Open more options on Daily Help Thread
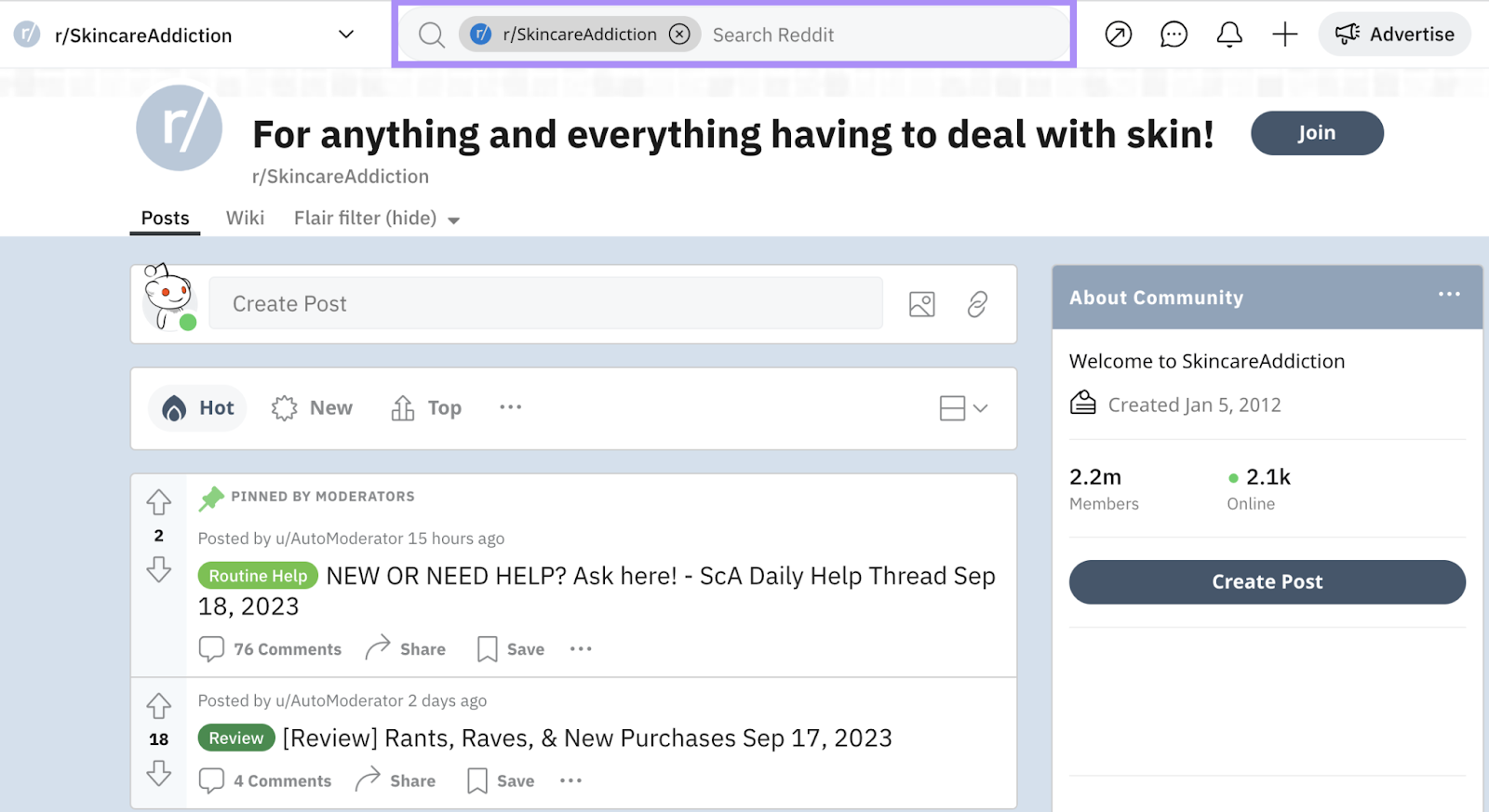 581,648
